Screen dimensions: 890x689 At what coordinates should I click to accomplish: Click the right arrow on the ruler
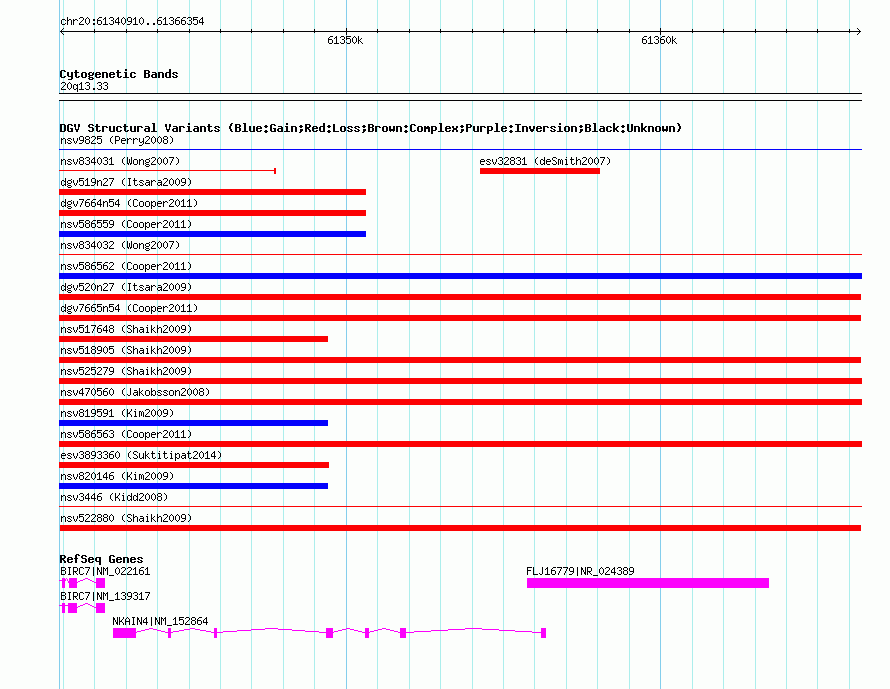(x=858, y=31)
